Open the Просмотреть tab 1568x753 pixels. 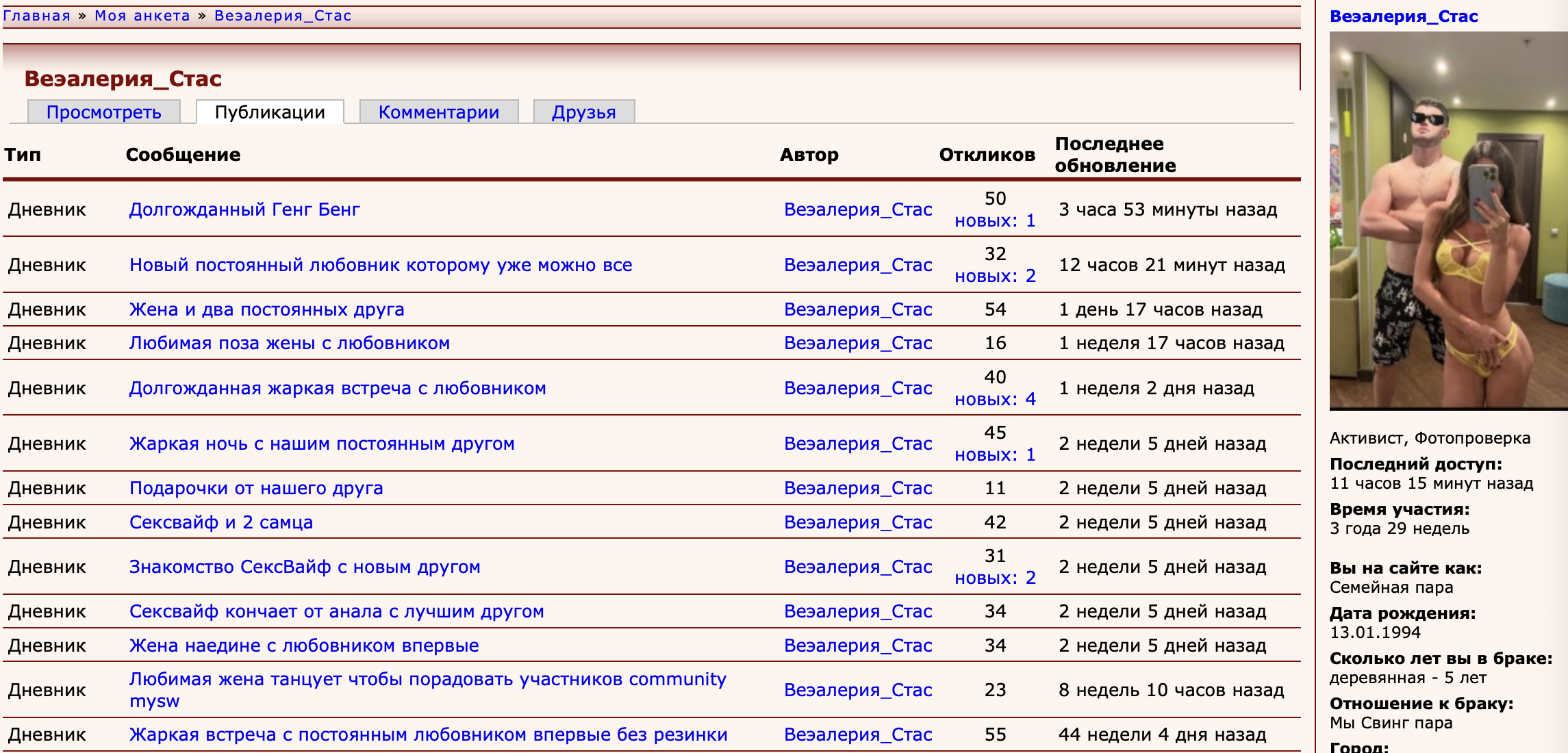tap(103, 112)
